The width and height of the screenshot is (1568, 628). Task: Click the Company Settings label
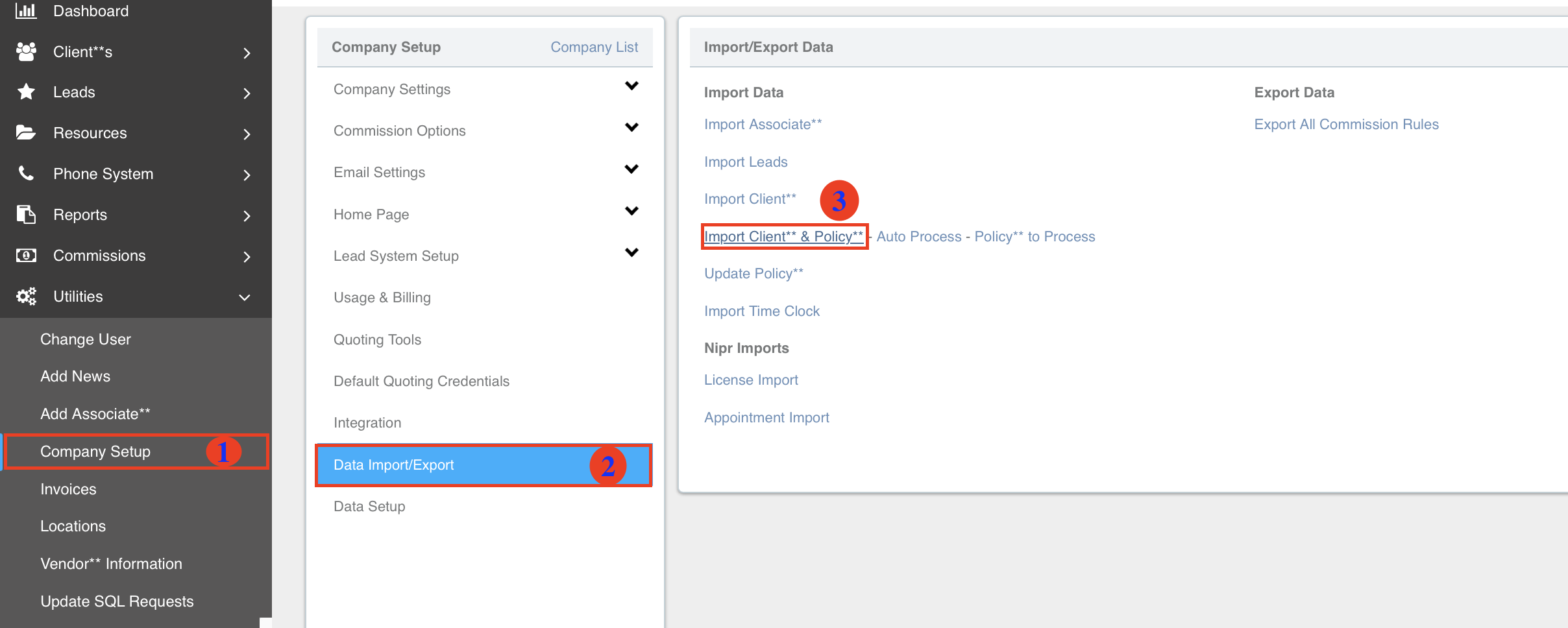click(x=392, y=90)
